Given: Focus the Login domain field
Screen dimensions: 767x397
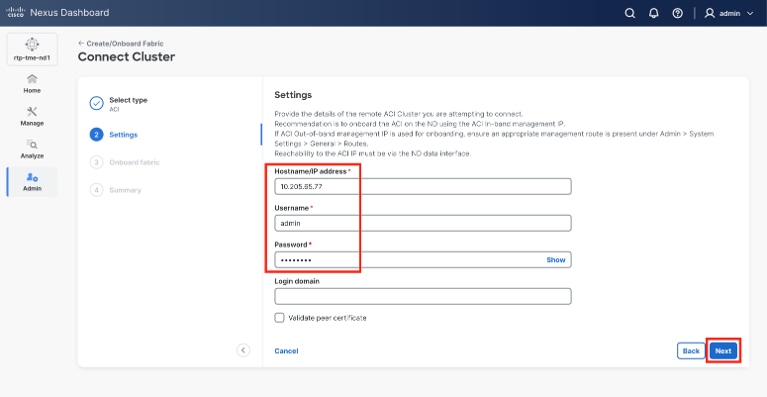Looking at the screenshot, I should (x=423, y=296).
